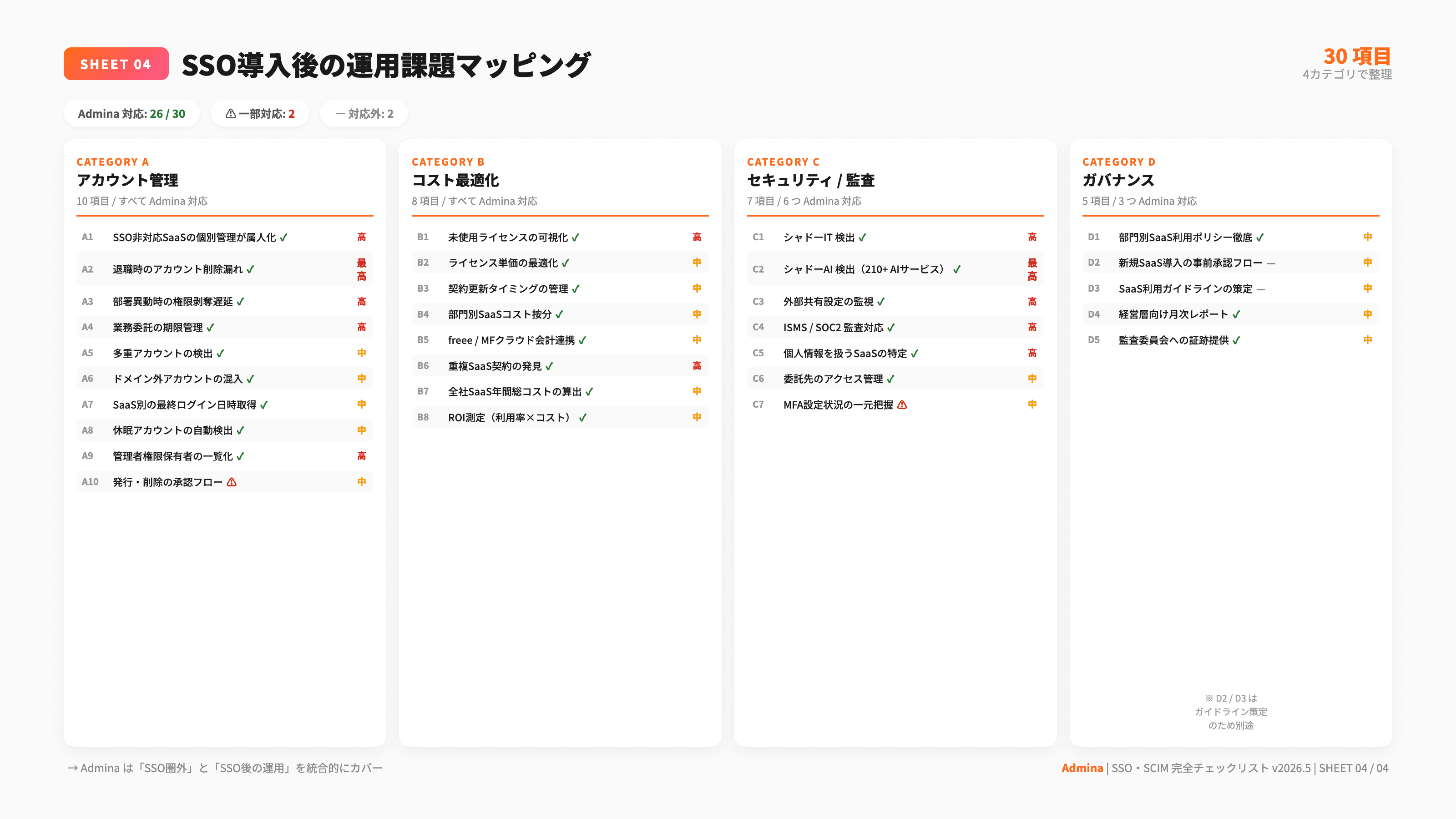Click the checkmark beside 部署異動時の権限剥奪遅延

[x=240, y=301]
